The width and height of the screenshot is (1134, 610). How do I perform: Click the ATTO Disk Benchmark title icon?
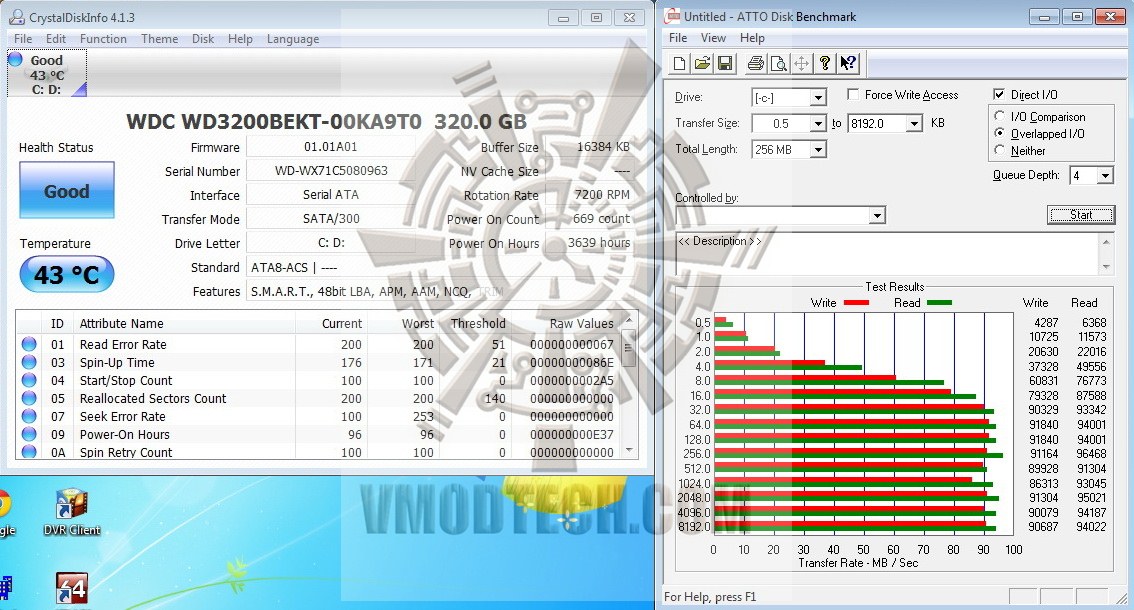[x=673, y=16]
